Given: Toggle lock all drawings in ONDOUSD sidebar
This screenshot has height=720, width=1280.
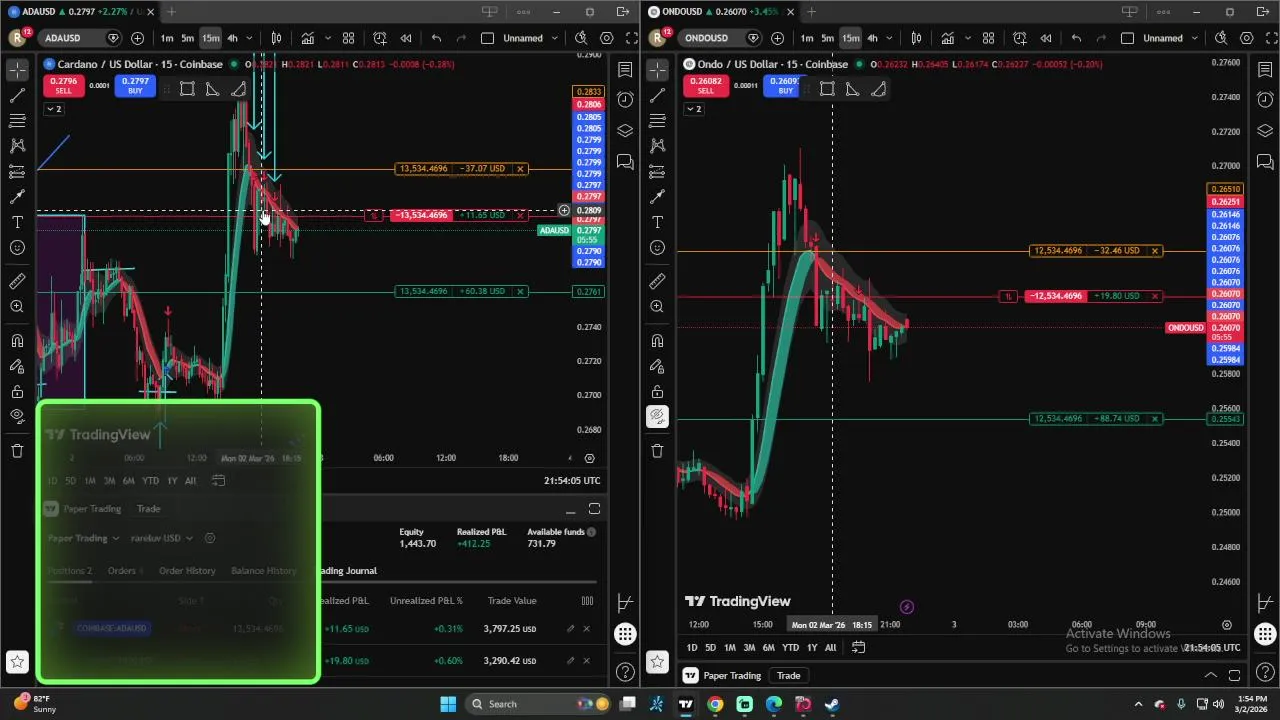Looking at the screenshot, I should coord(657,392).
